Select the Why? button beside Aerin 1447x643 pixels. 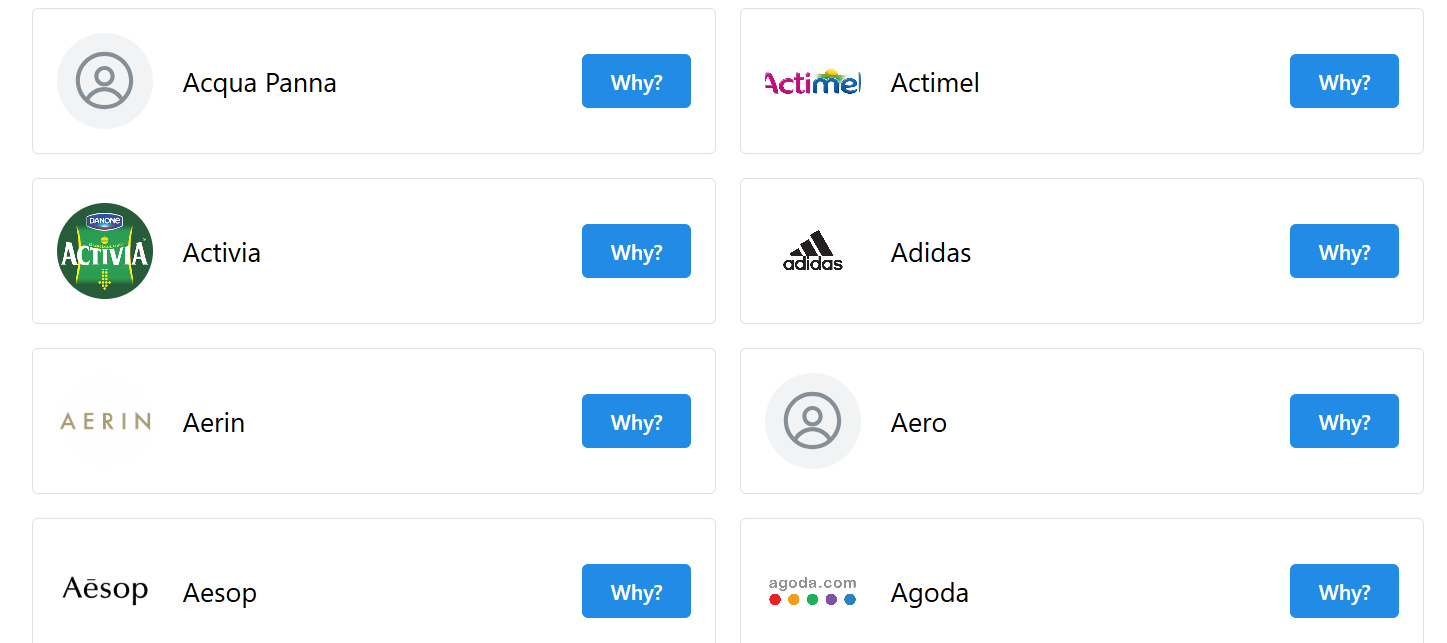636,421
